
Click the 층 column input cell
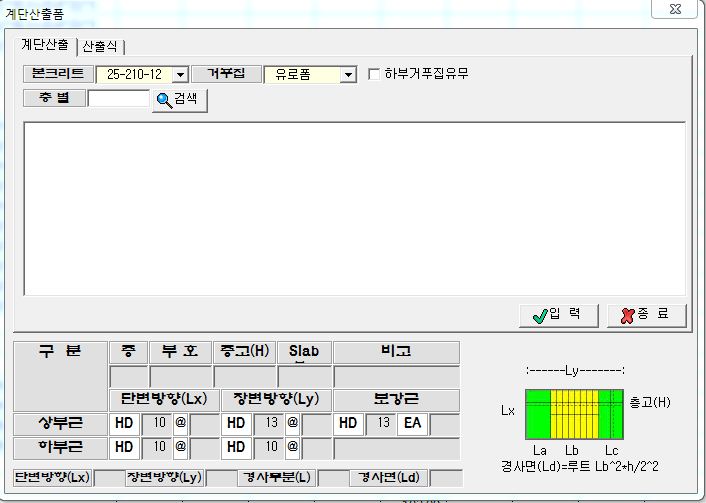click(129, 376)
